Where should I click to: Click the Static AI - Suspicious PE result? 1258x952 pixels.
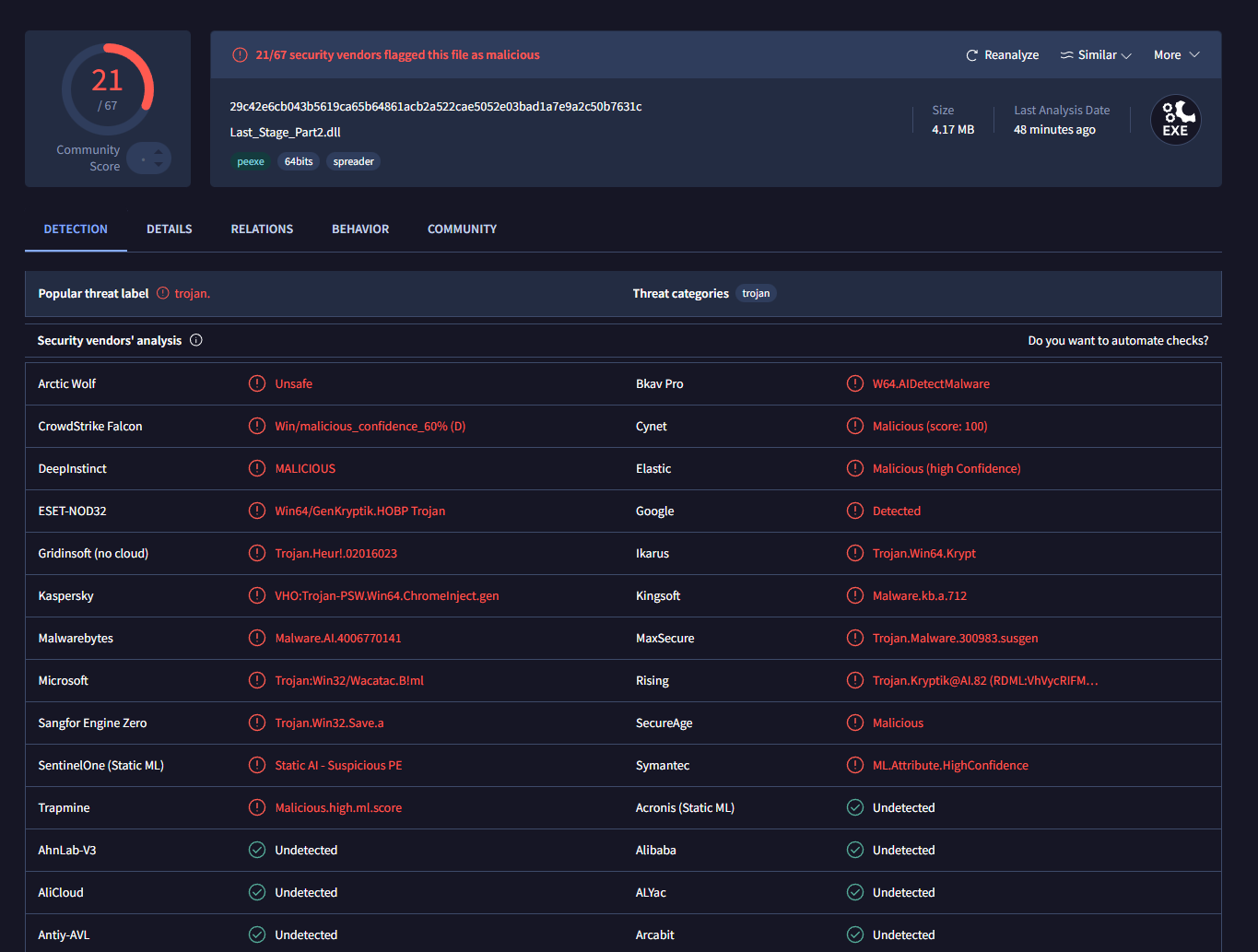[338, 765]
